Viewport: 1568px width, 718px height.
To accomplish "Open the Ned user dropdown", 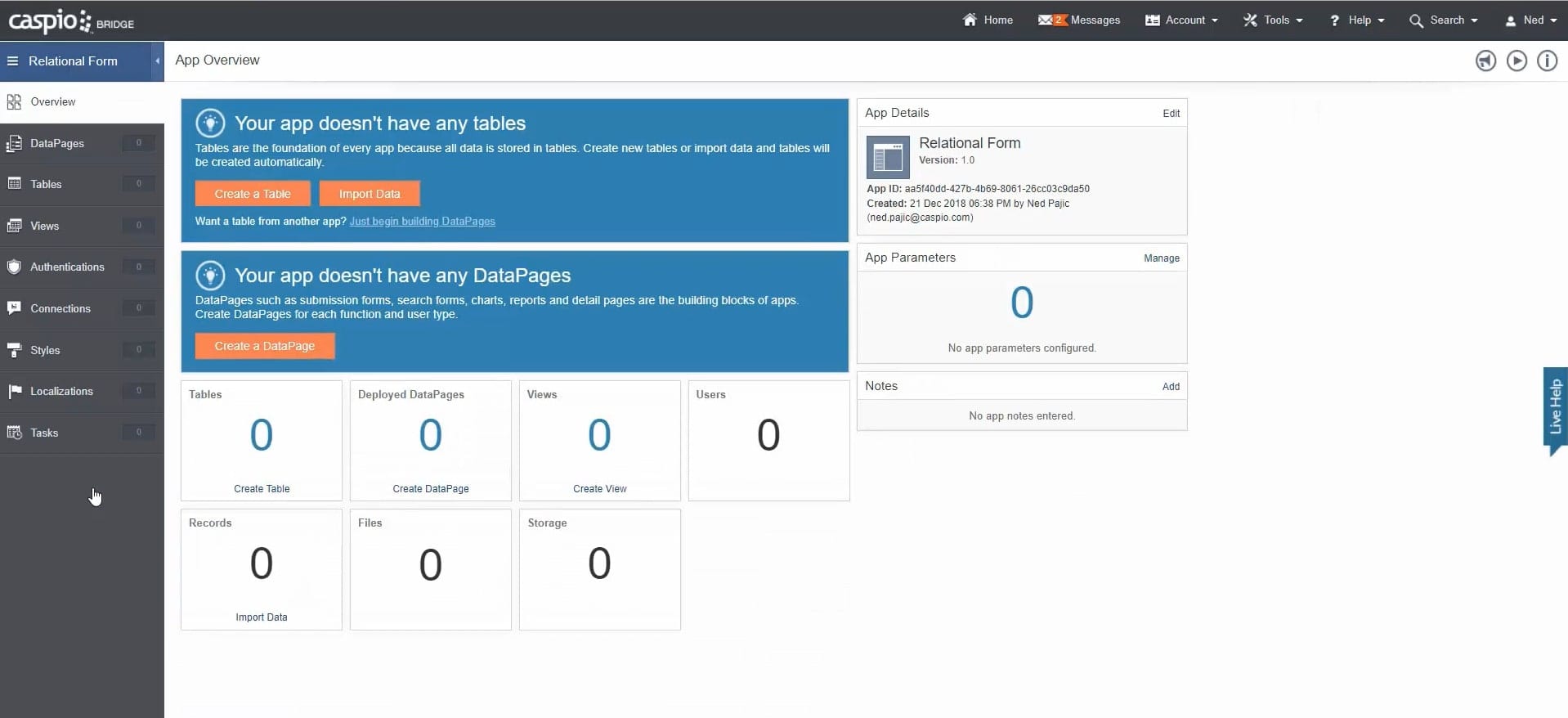I will coord(1530,20).
